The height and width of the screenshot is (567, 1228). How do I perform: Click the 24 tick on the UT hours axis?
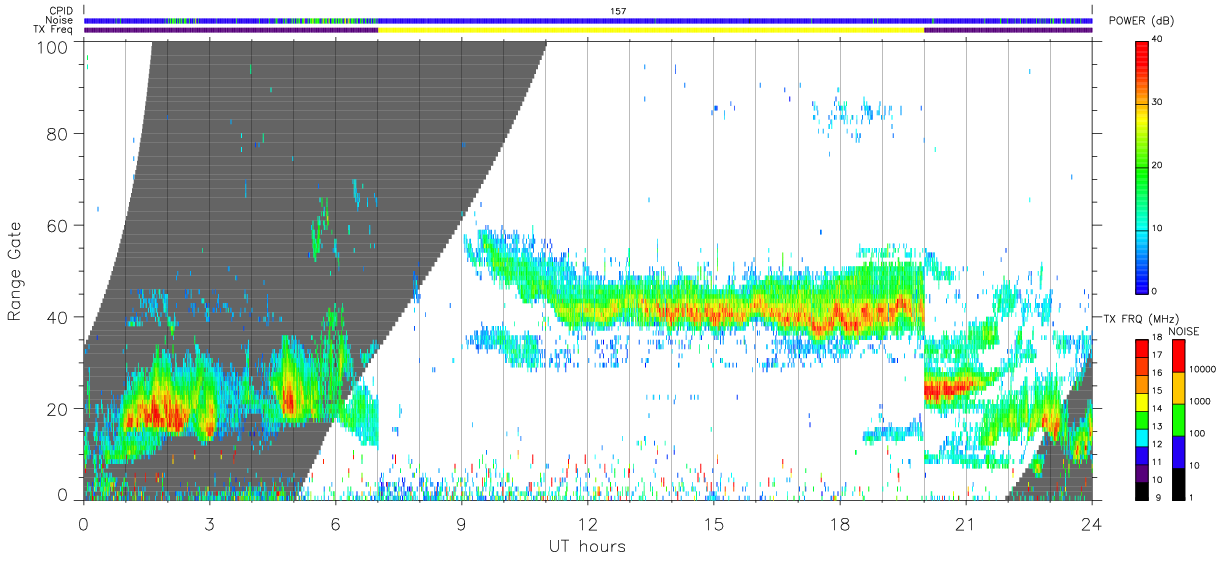(1092, 523)
